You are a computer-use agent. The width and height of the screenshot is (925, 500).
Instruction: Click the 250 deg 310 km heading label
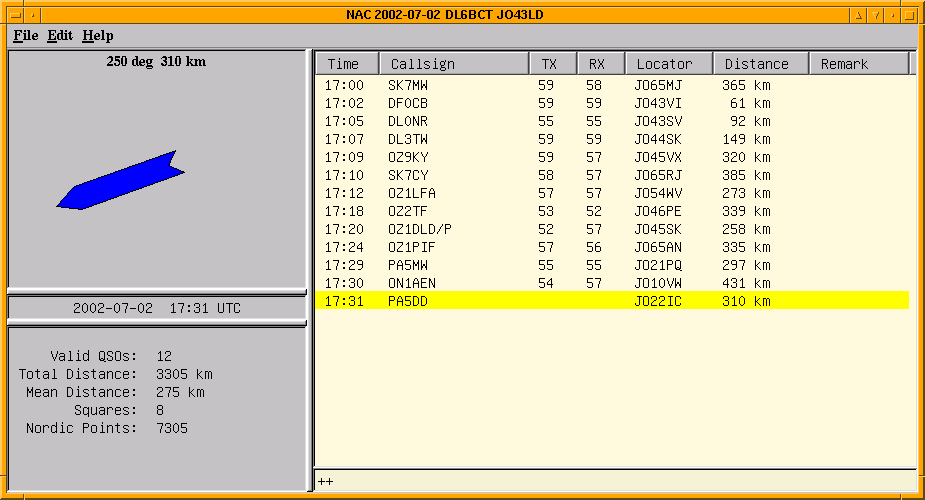point(156,61)
